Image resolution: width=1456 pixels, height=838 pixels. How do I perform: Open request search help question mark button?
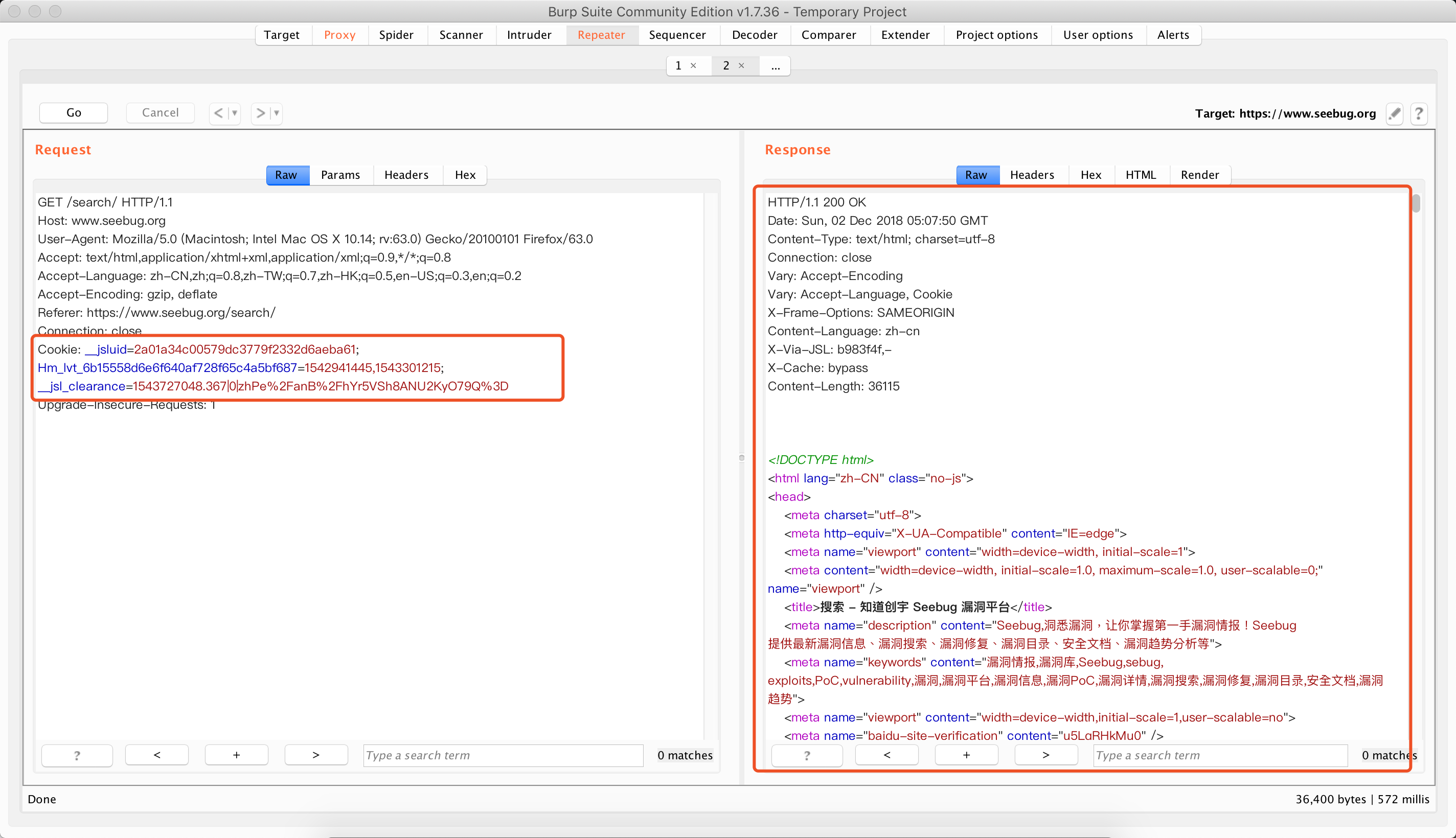click(x=77, y=755)
